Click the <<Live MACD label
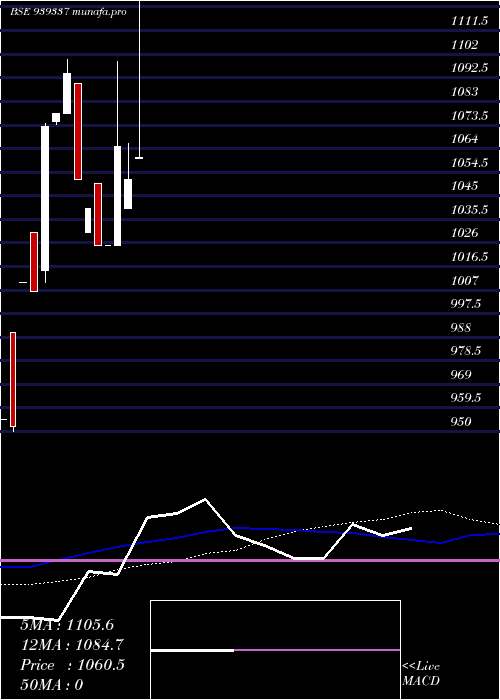The image size is (500, 700). [421, 673]
